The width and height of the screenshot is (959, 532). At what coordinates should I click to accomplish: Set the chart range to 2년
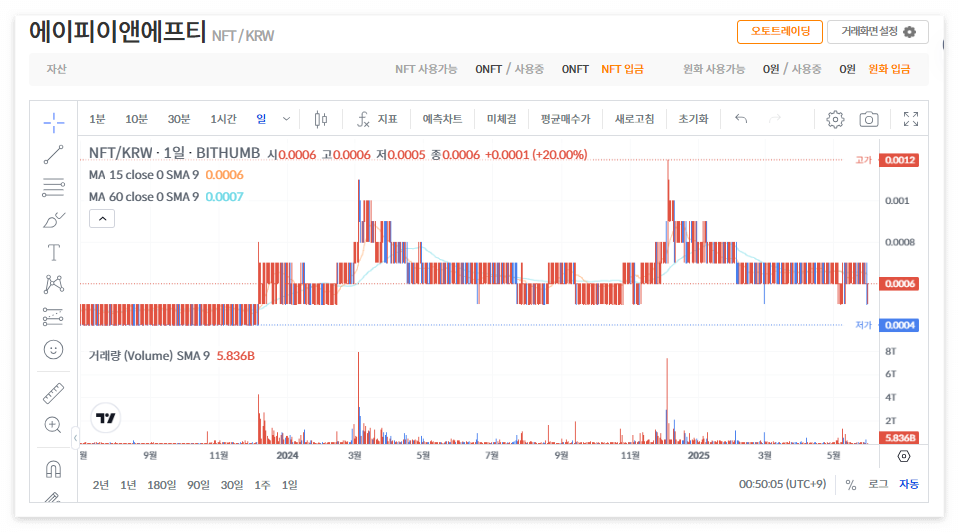(101, 485)
